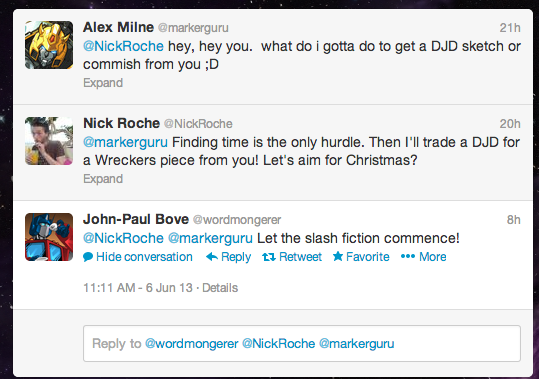Collapse thread via Hide conversation text
The image size is (539, 379).
[144, 257]
